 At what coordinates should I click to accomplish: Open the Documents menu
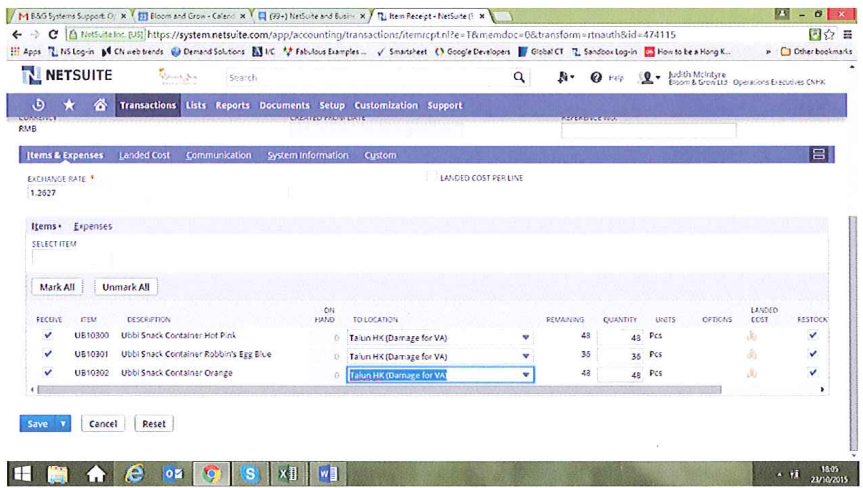[285, 105]
